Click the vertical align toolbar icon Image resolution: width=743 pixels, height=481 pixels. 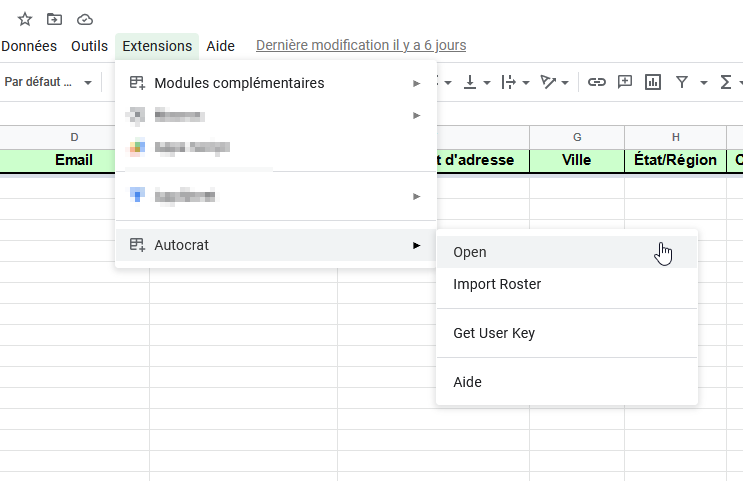coord(470,82)
